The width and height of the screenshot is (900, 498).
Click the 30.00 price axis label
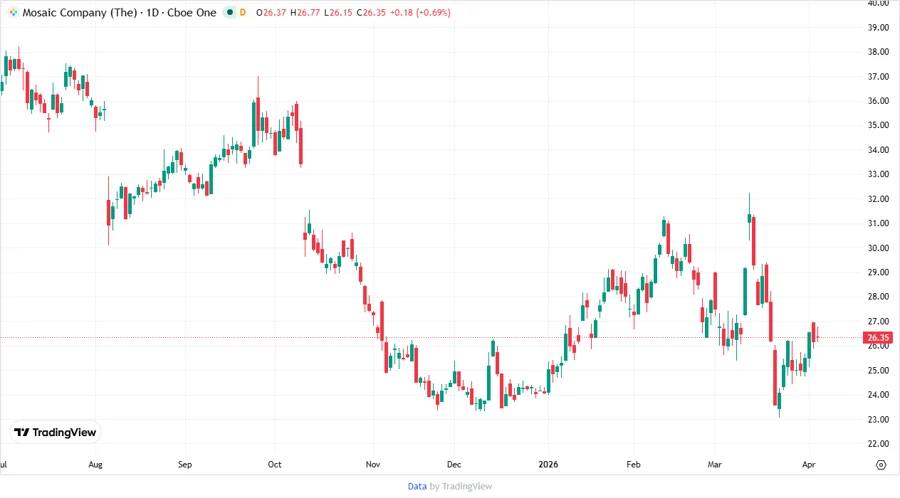[878, 248]
